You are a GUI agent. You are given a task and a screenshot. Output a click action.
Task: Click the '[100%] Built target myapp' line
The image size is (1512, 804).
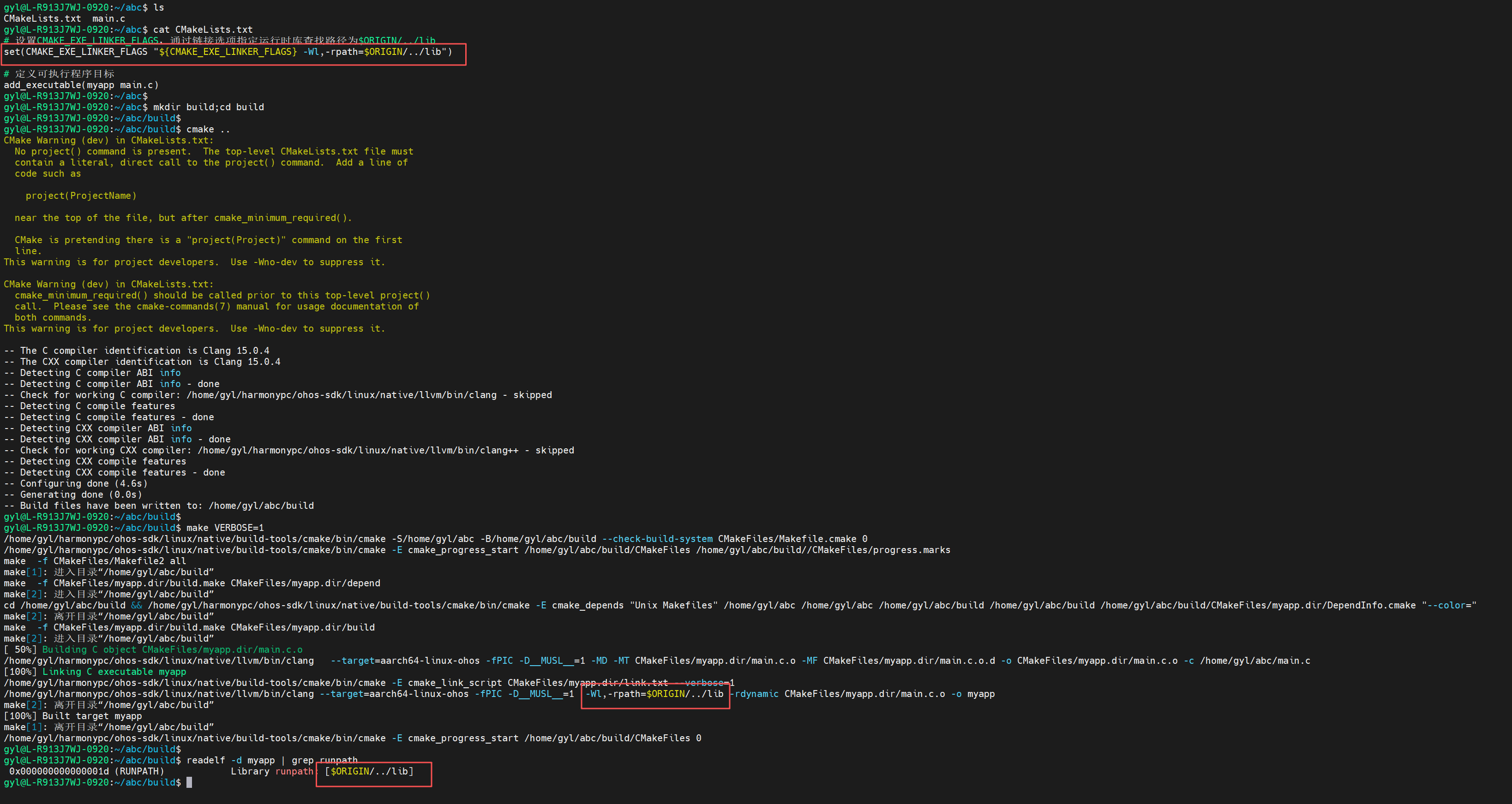[73, 716]
